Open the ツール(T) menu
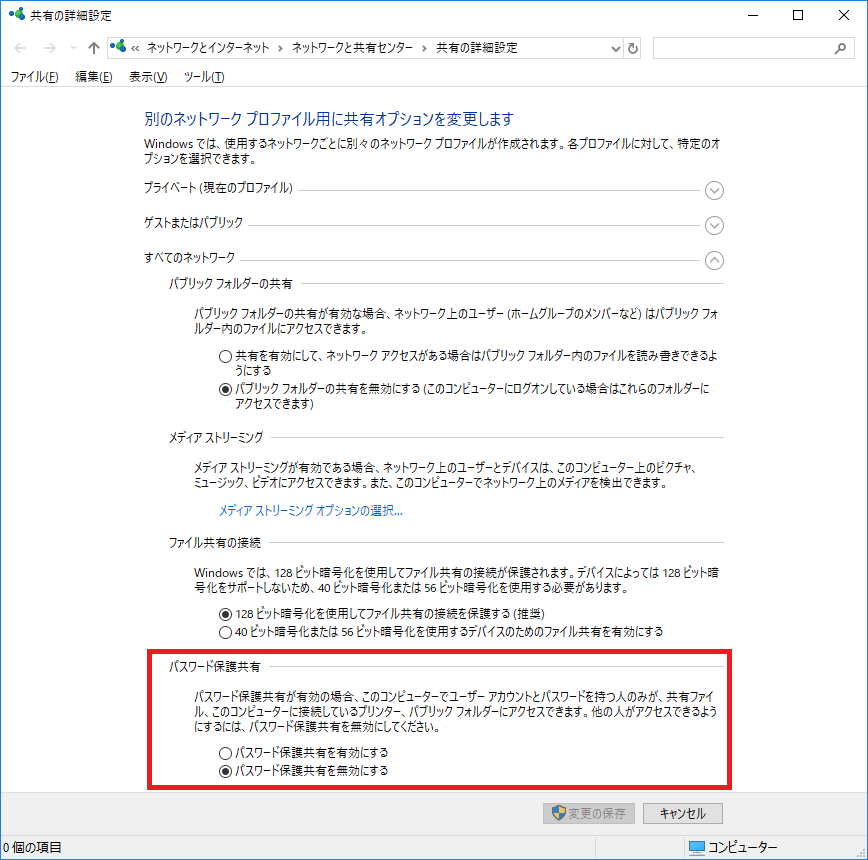 coord(204,77)
